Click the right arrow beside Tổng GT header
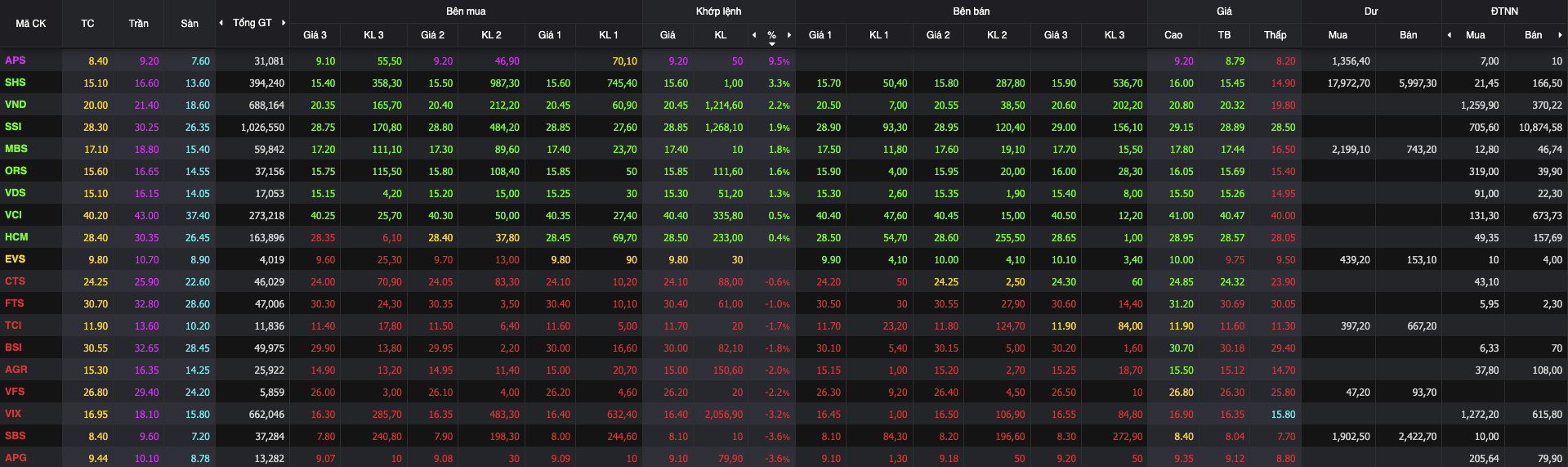This screenshot has width=1568, height=467. coord(284,23)
